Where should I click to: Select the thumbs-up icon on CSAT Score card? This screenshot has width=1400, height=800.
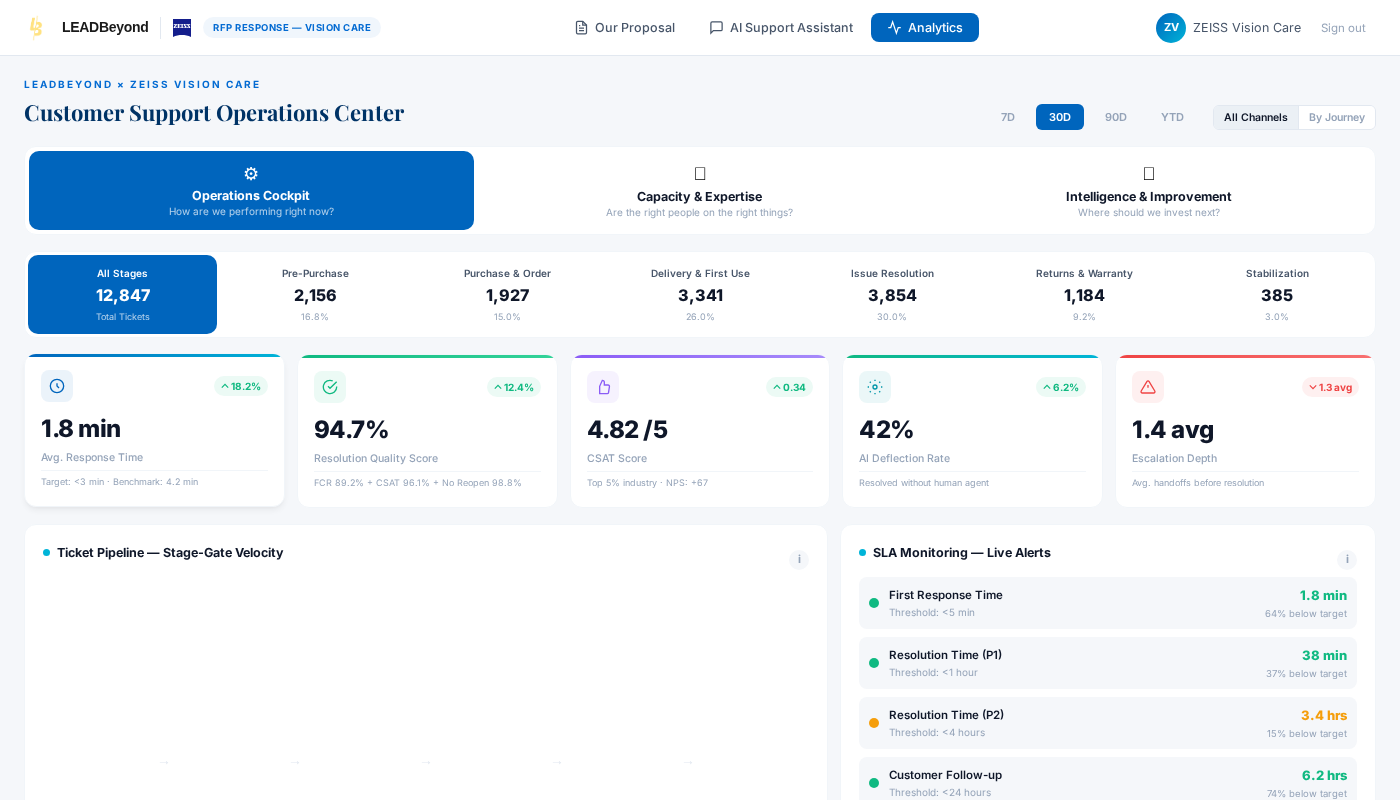603,386
